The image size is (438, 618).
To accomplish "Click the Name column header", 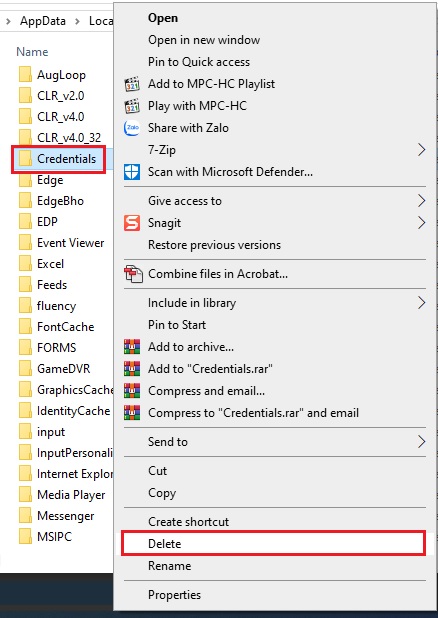I will 32,52.
